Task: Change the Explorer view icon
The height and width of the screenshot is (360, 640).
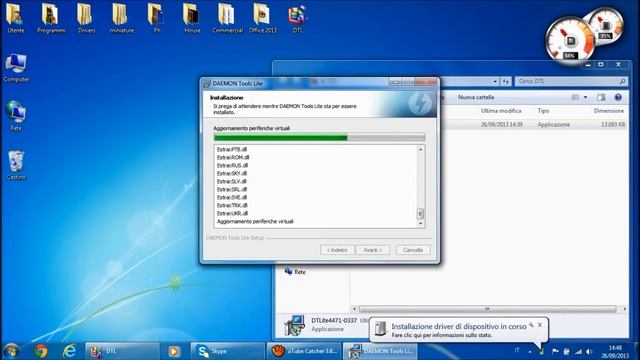Action: click(575, 97)
